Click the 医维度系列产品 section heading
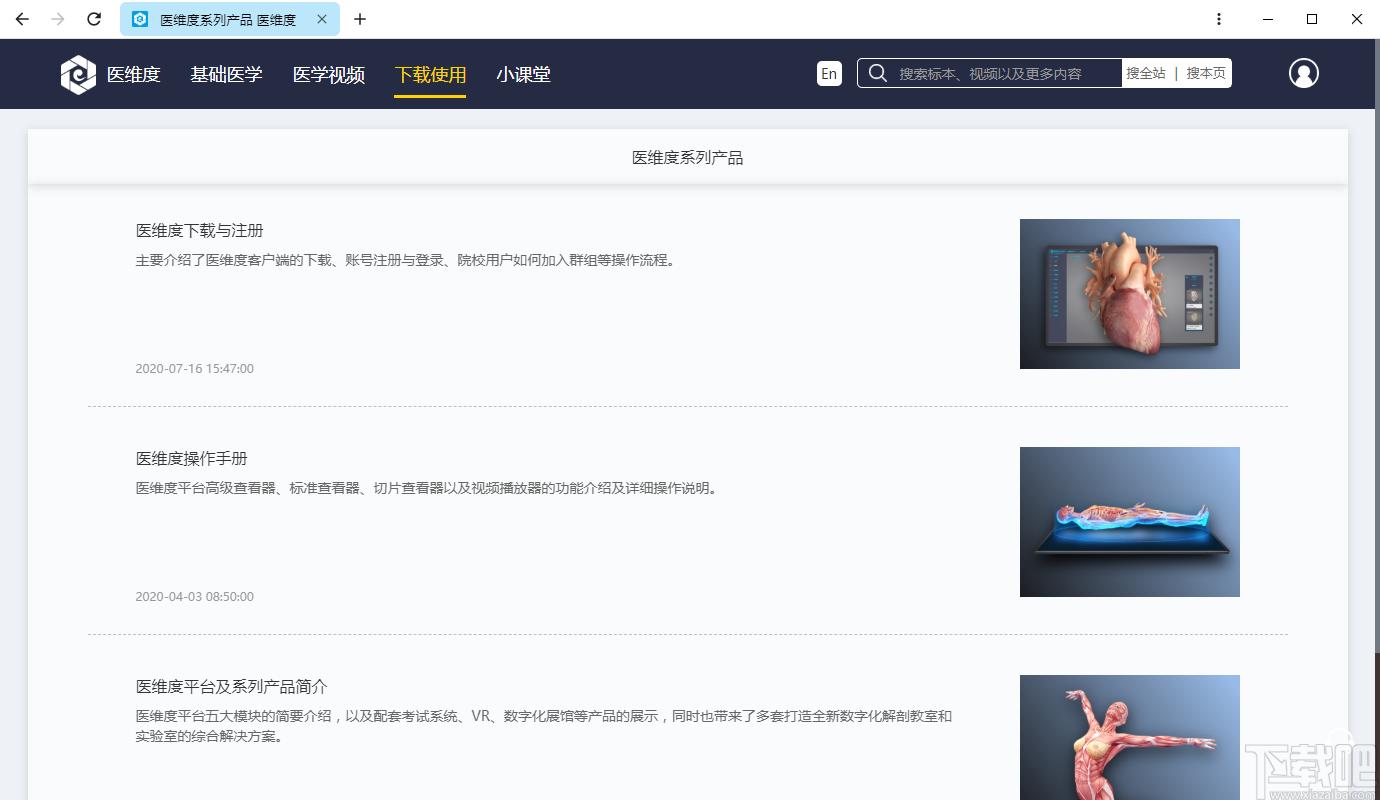Image resolution: width=1380 pixels, height=800 pixels. [688, 157]
